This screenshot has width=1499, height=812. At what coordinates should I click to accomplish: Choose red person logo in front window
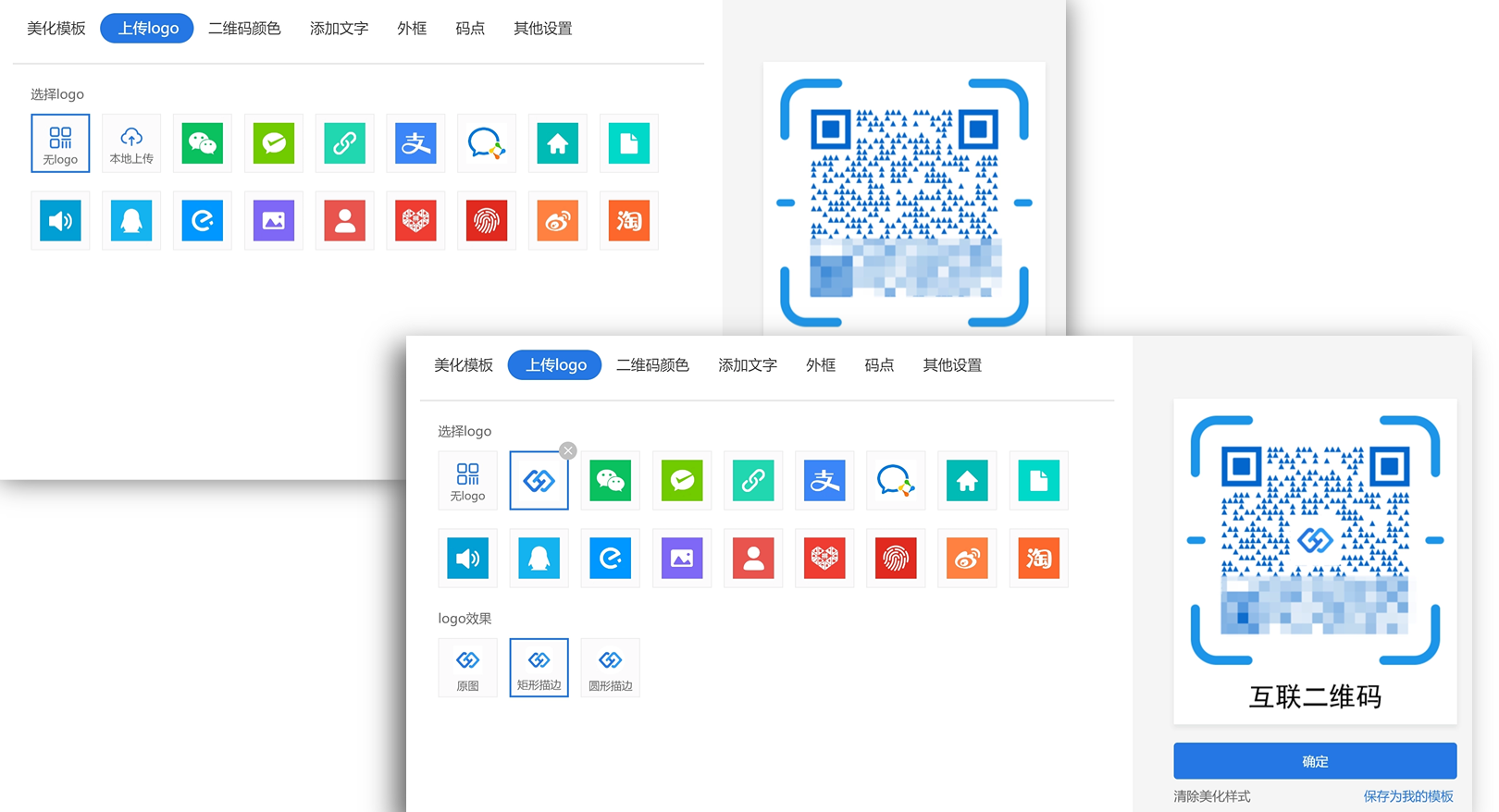point(753,559)
